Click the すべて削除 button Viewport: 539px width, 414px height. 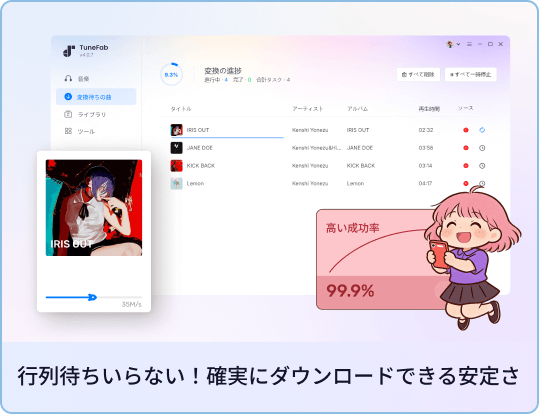pos(418,74)
